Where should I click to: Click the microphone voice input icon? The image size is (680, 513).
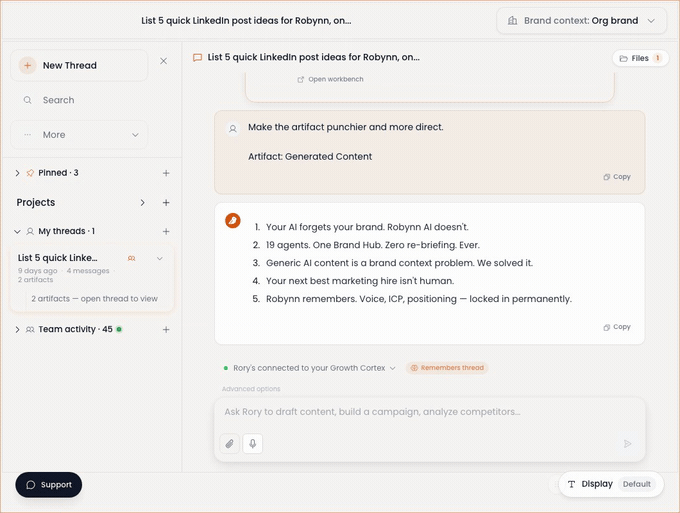252,444
